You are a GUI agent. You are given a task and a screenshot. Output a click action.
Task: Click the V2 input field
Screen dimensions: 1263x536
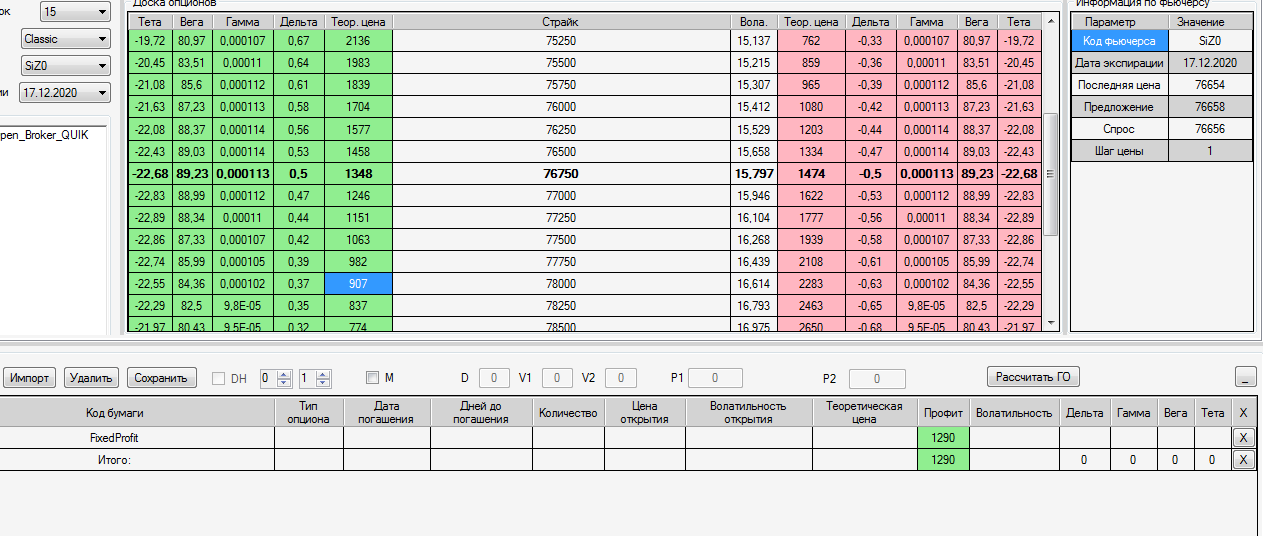(x=620, y=378)
